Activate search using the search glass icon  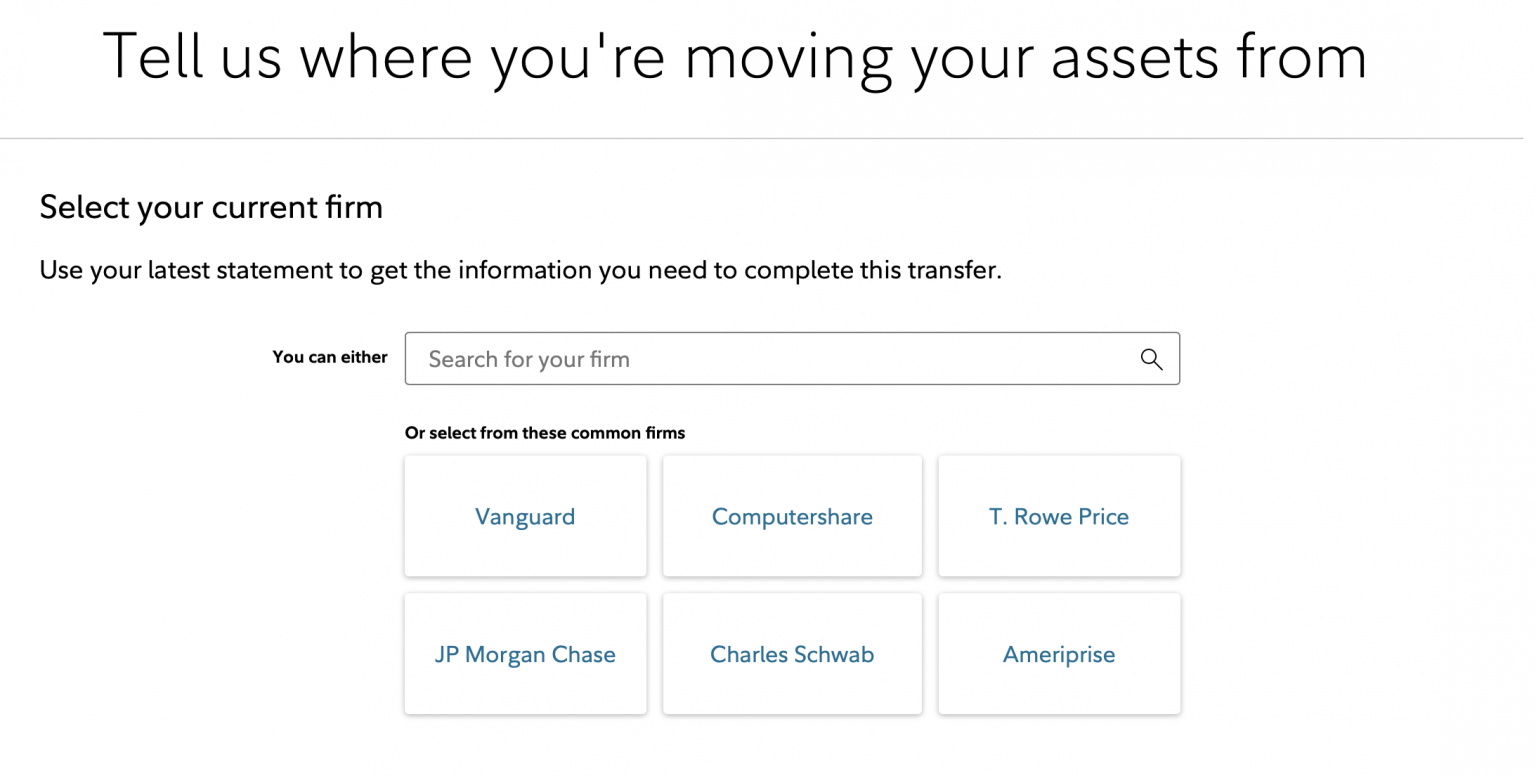1150,358
